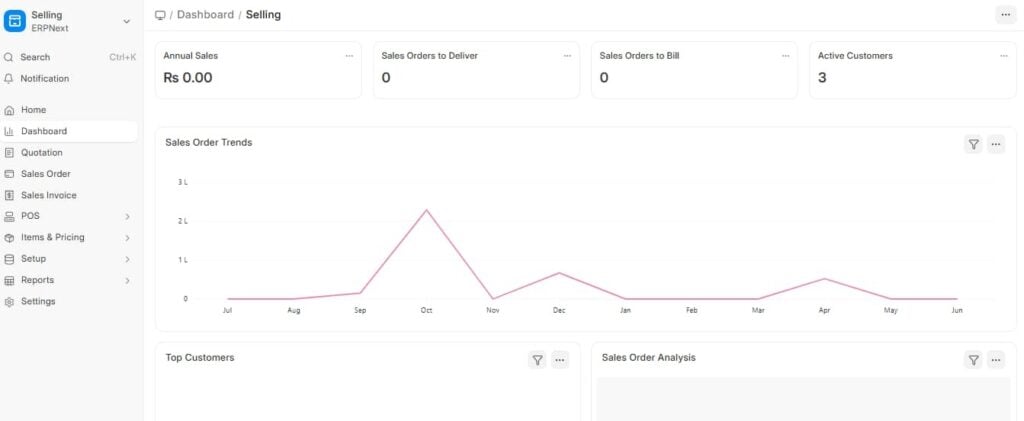Click the October peak on trend line
This screenshot has width=1024, height=421.
[427, 210]
